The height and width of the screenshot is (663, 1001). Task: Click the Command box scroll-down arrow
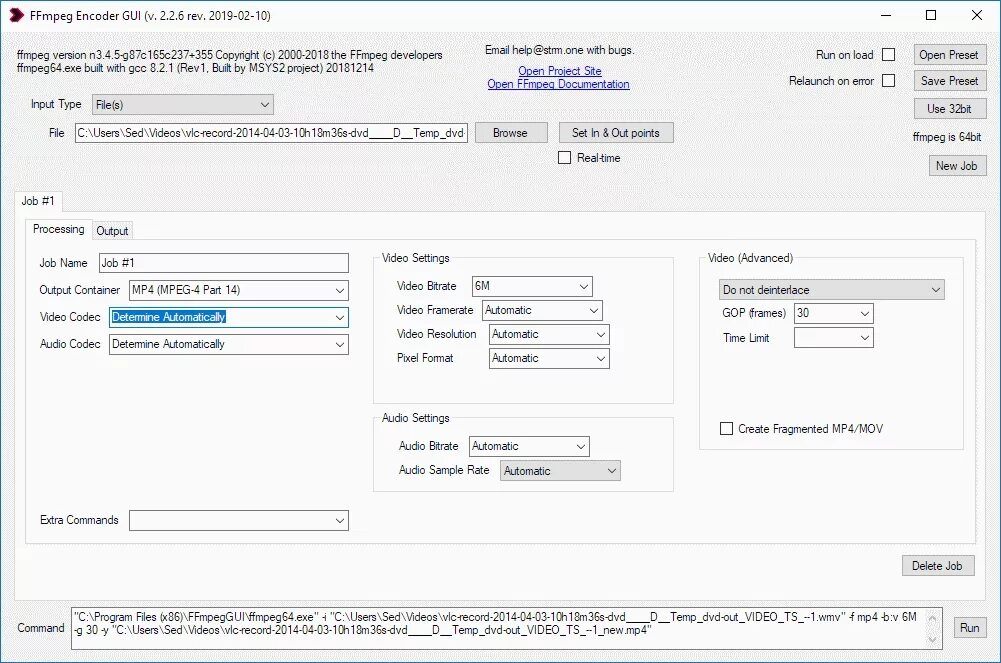[933, 640]
